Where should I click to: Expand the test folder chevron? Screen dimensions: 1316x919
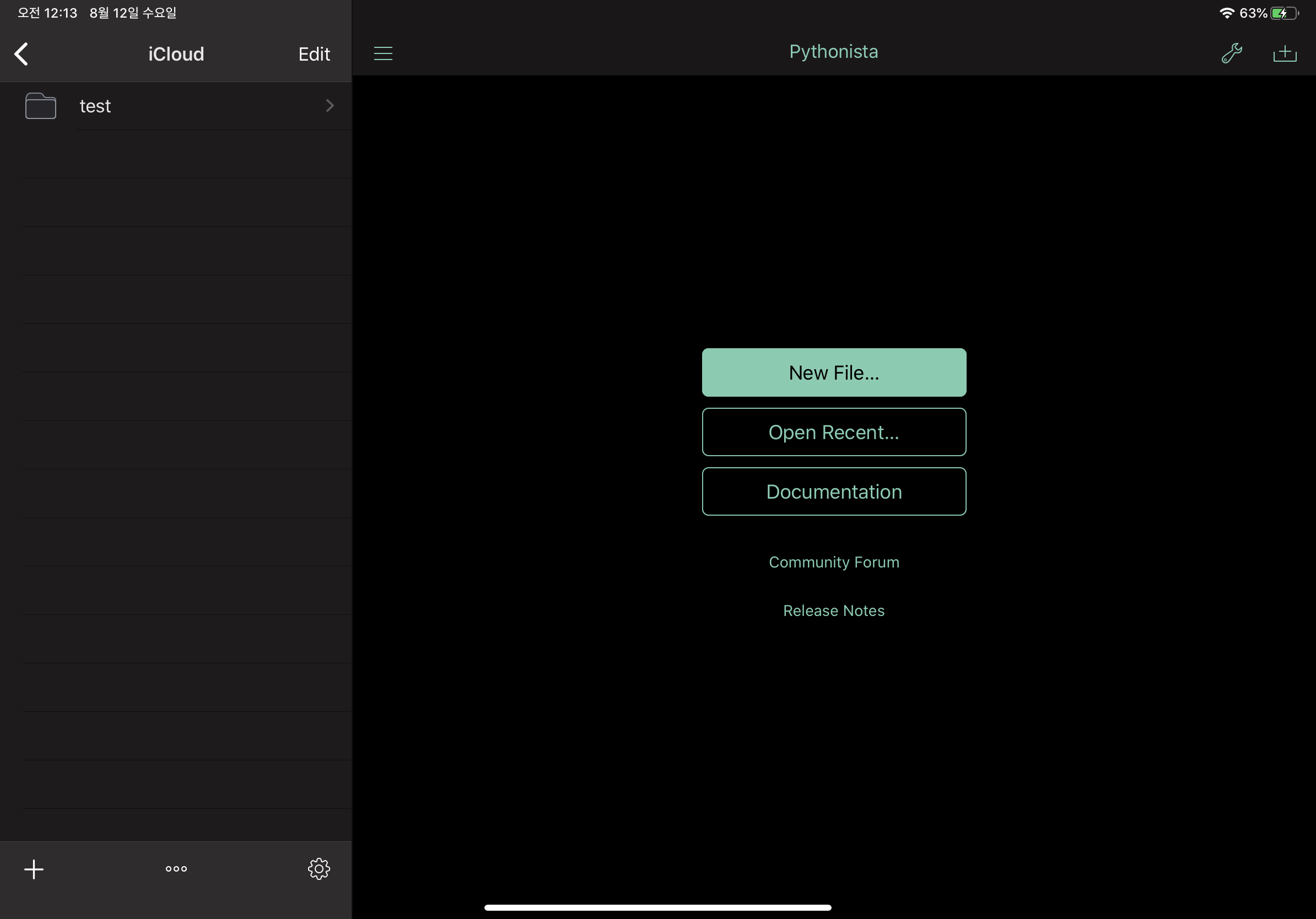coord(330,105)
